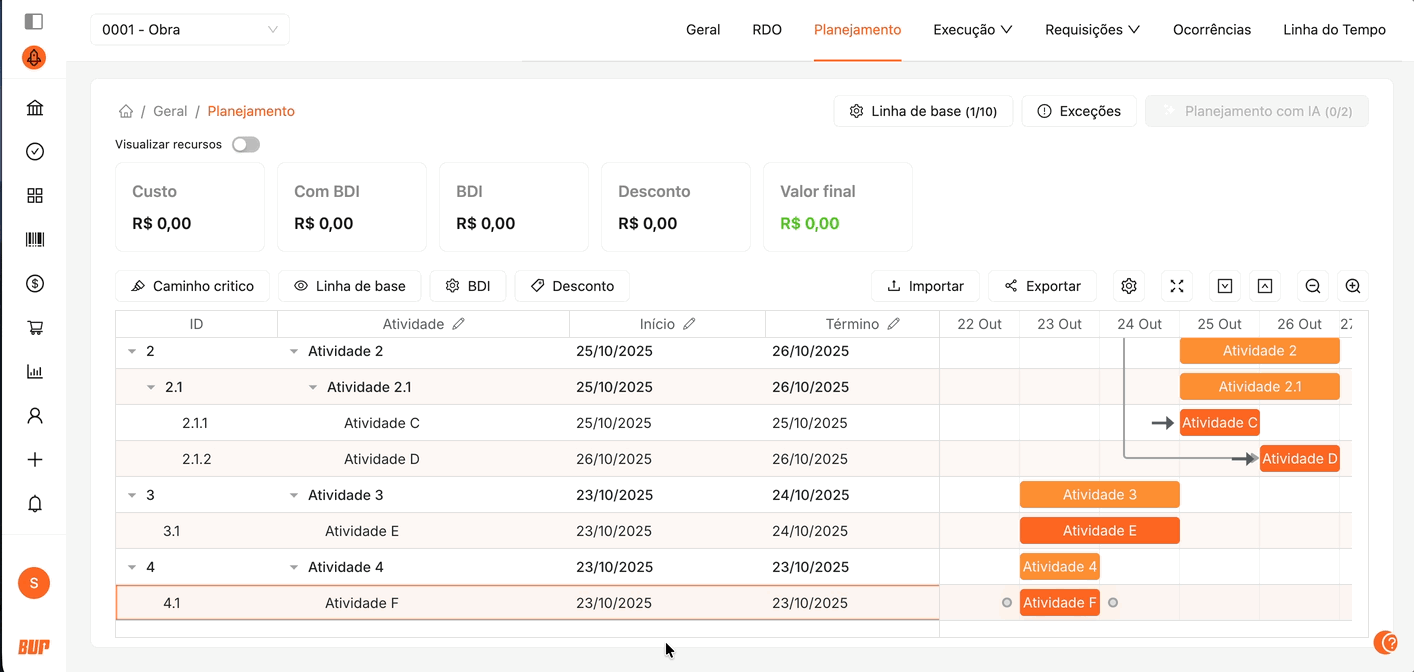Switch to the RDO tab
The height and width of the screenshot is (672, 1414).
point(767,30)
